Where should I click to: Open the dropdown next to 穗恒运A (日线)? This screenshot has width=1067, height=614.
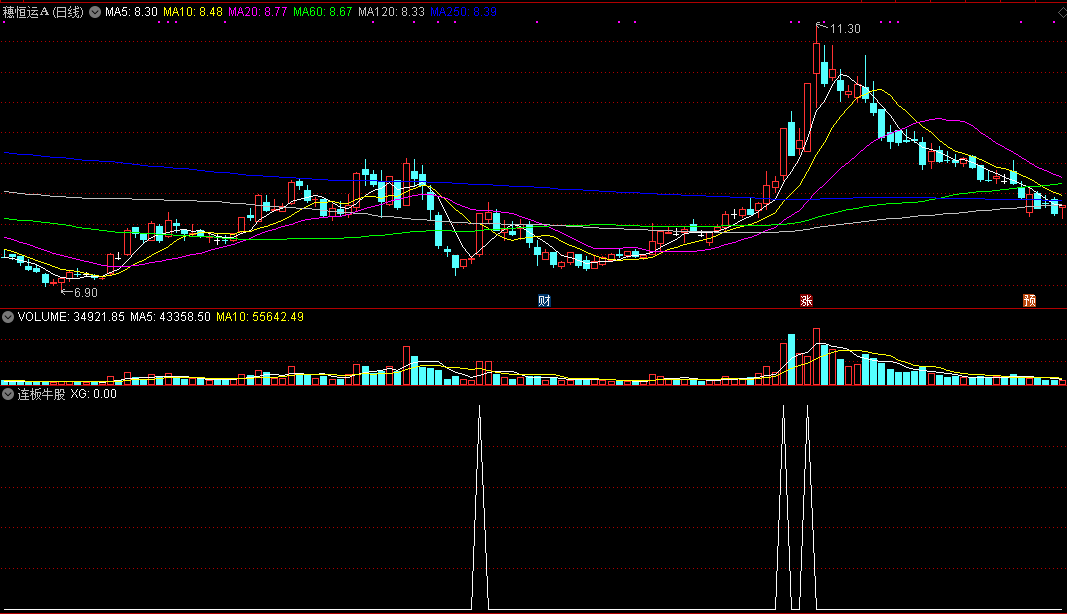pyautogui.click(x=95, y=12)
